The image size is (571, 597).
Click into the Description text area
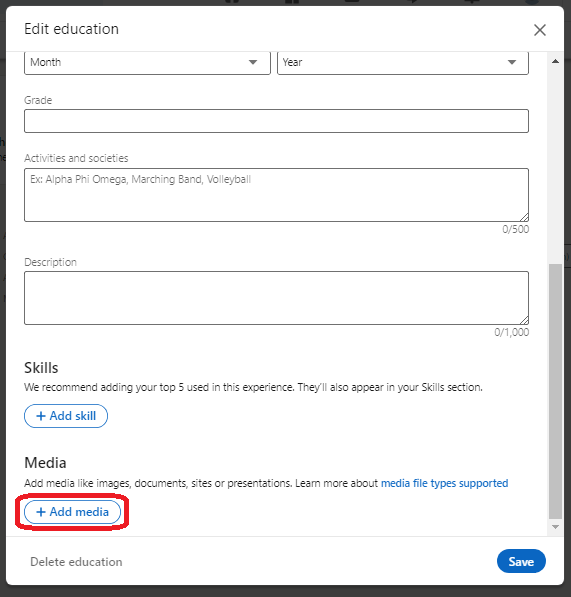pyautogui.click(x=276, y=298)
